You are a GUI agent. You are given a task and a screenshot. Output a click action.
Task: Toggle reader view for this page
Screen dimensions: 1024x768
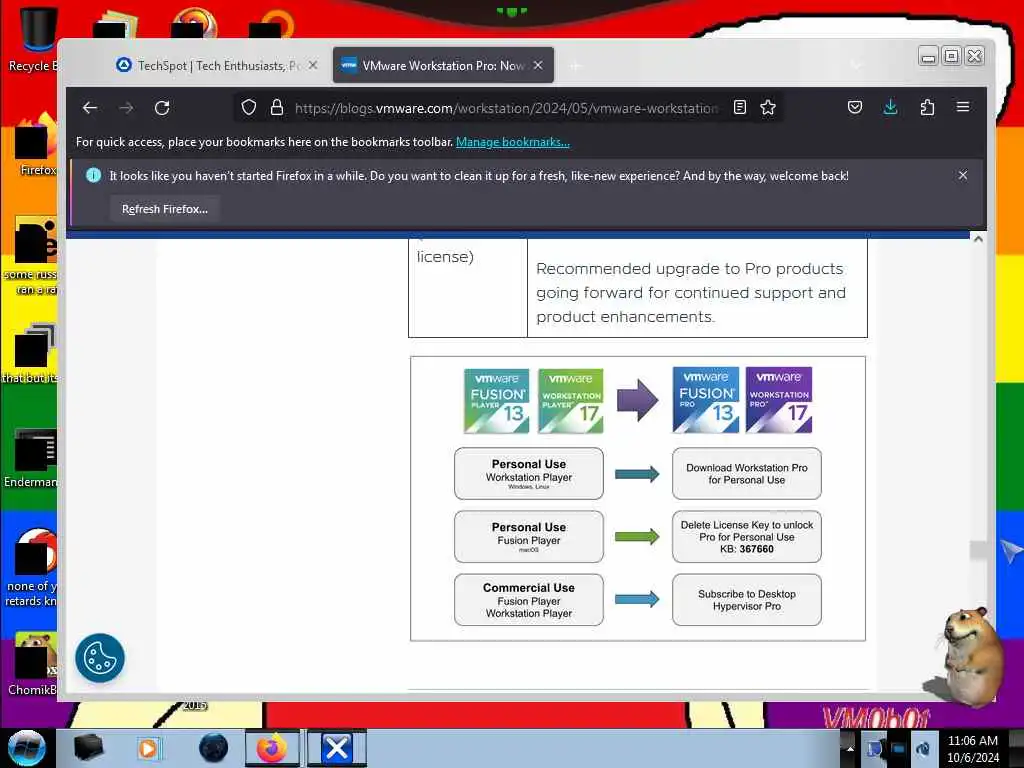(x=739, y=108)
